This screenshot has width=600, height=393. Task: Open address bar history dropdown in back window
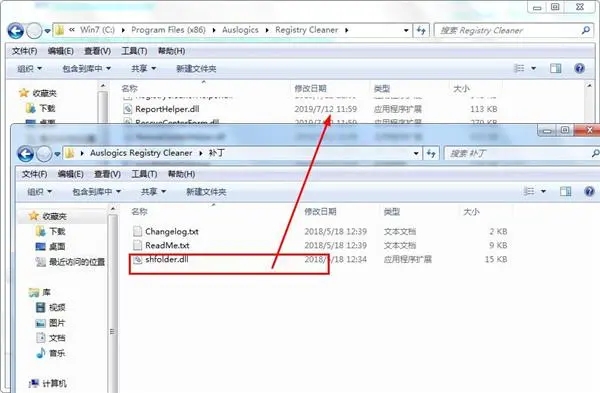point(406,30)
